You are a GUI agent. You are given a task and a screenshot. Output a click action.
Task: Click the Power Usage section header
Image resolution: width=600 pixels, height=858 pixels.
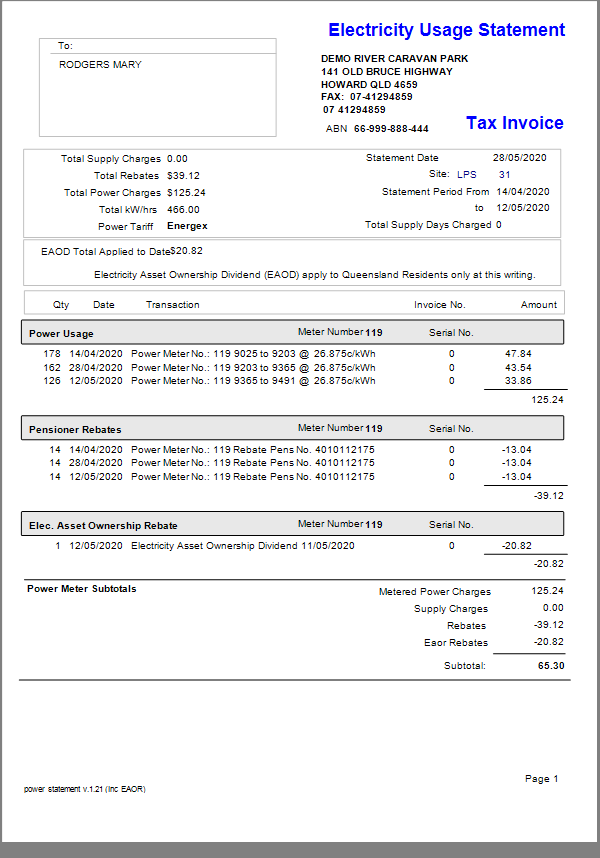[62, 333]
